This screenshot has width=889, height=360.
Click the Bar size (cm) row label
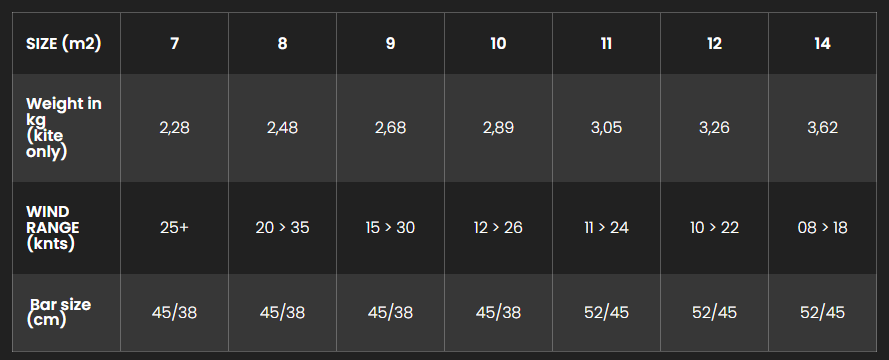pos(66,312)
